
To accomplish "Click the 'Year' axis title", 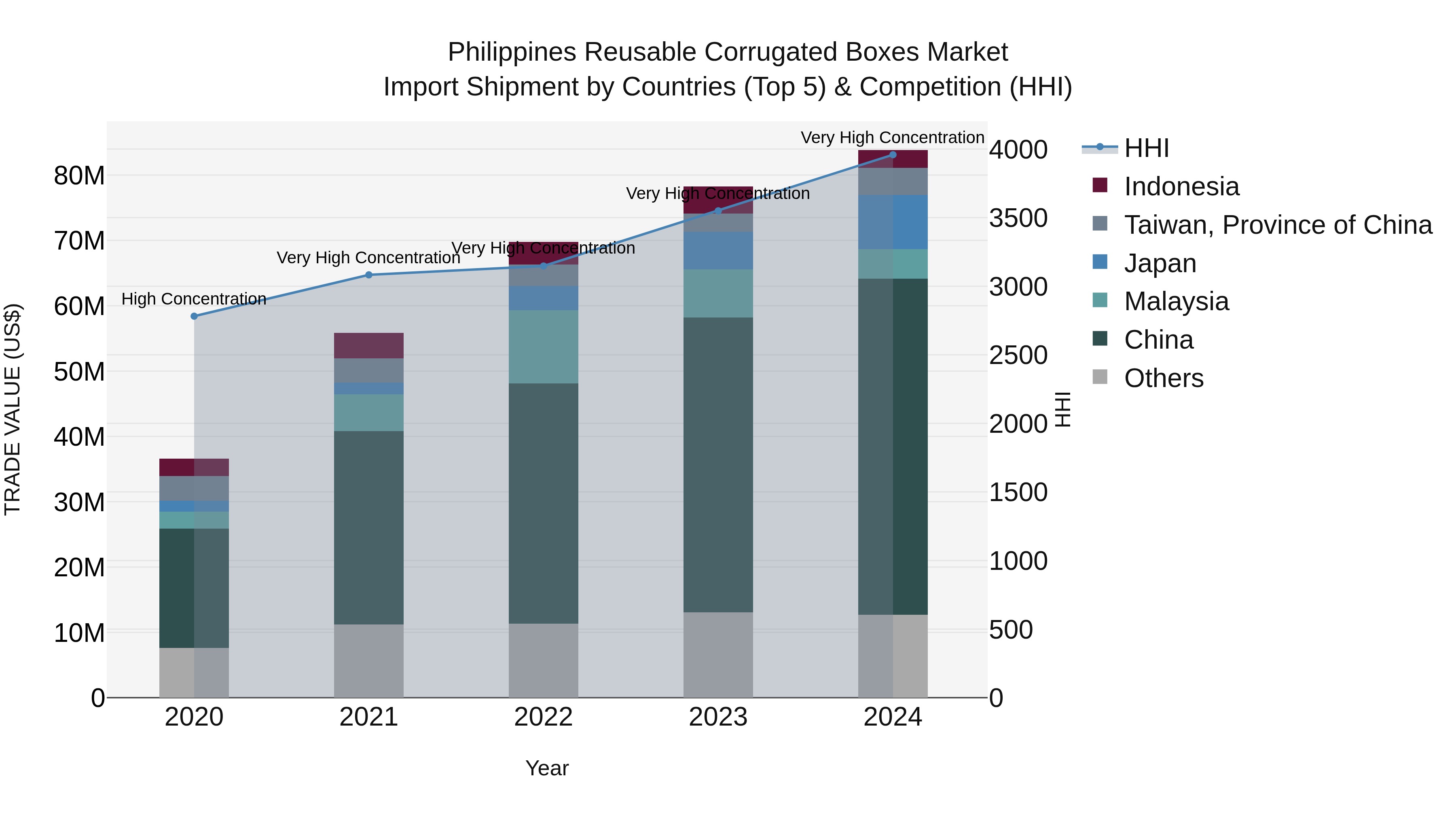I will (x=547, y=768).
